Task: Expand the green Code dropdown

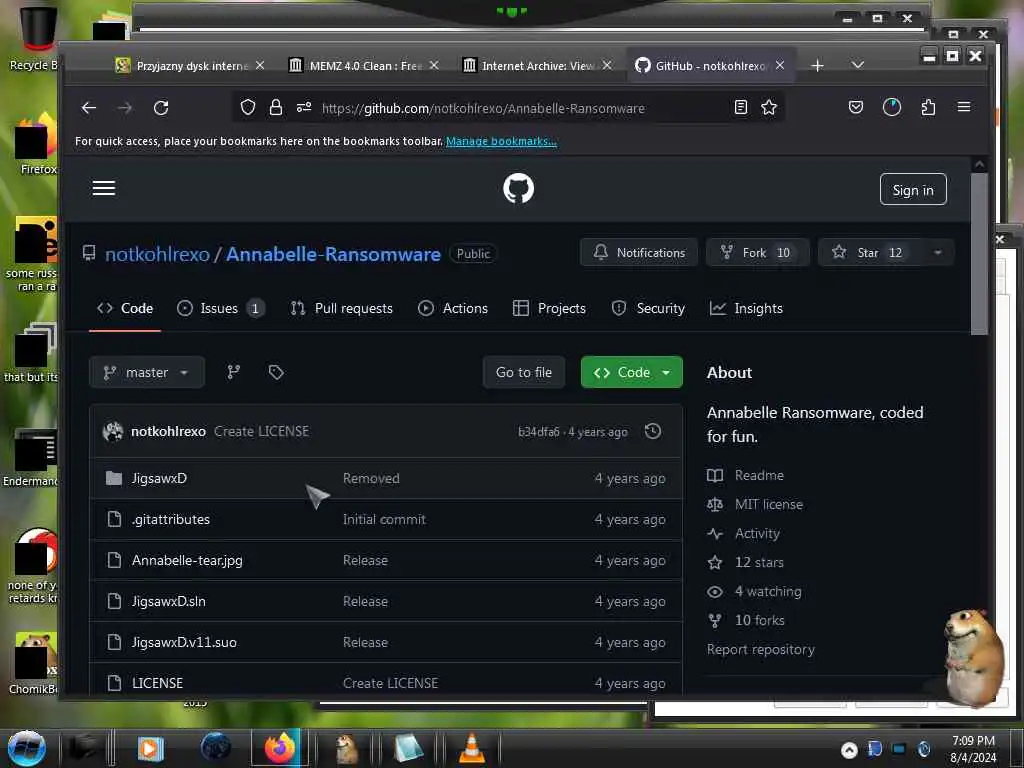Action: 632,372
